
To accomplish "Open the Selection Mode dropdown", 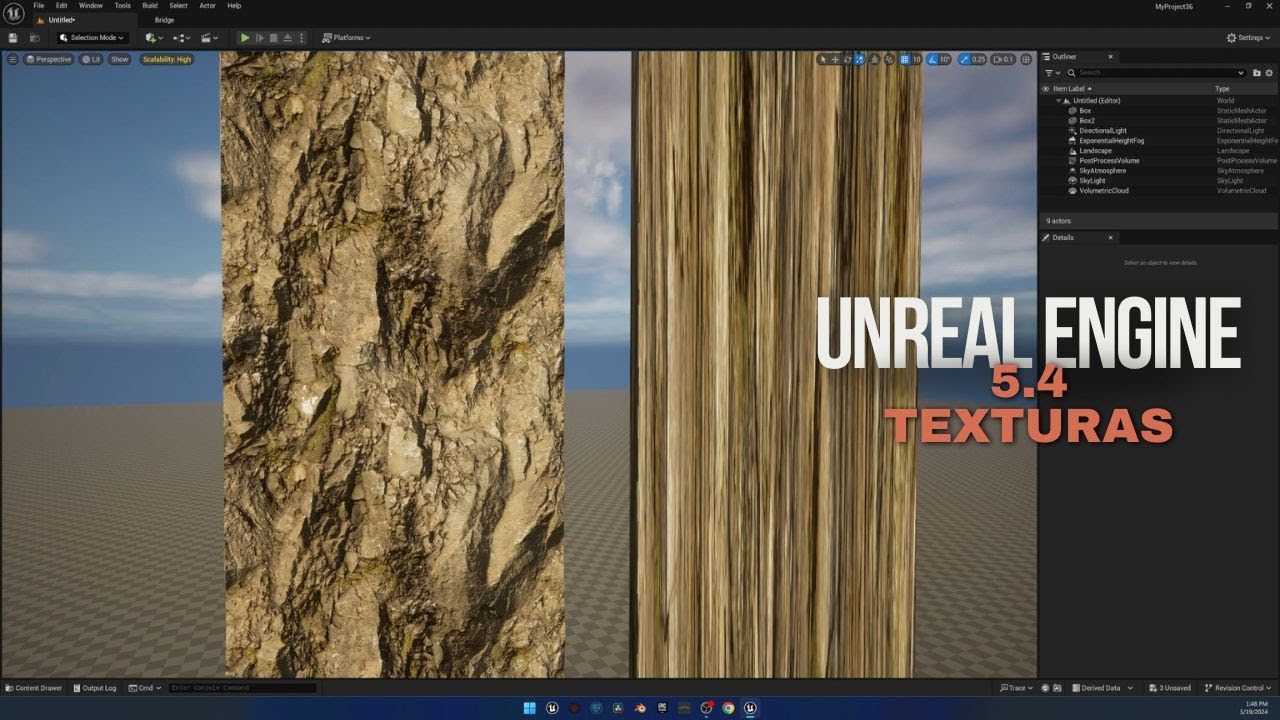I will (x=92, y=38).
